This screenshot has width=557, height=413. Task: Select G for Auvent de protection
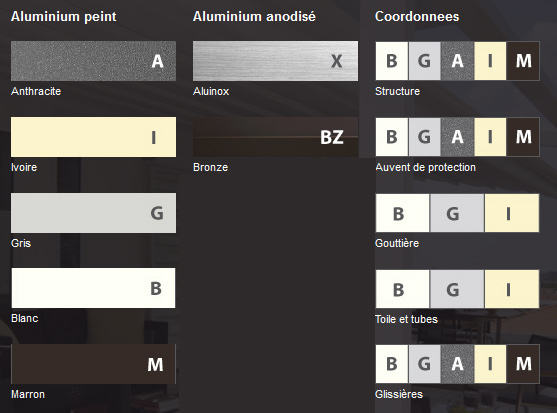pos(424,137)
